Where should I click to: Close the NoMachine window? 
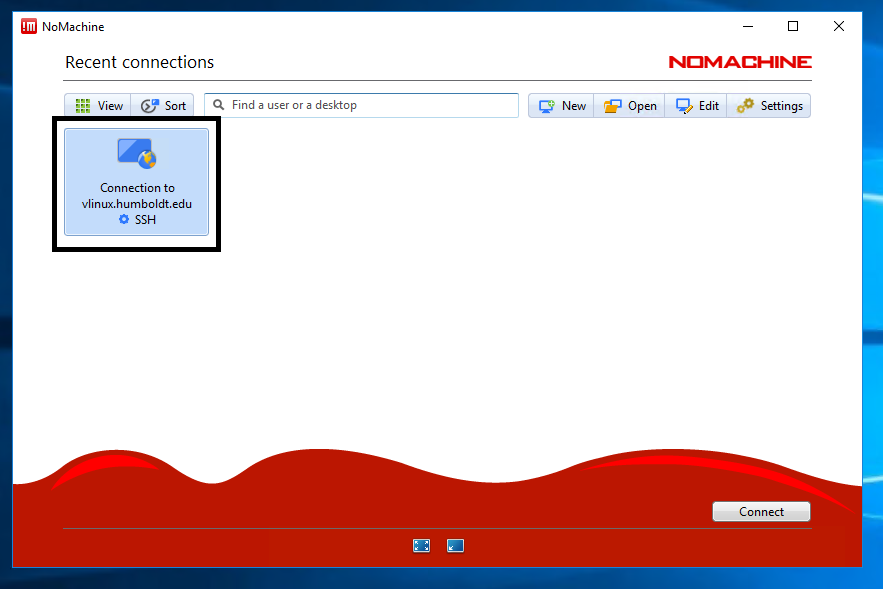click(839, 26)
